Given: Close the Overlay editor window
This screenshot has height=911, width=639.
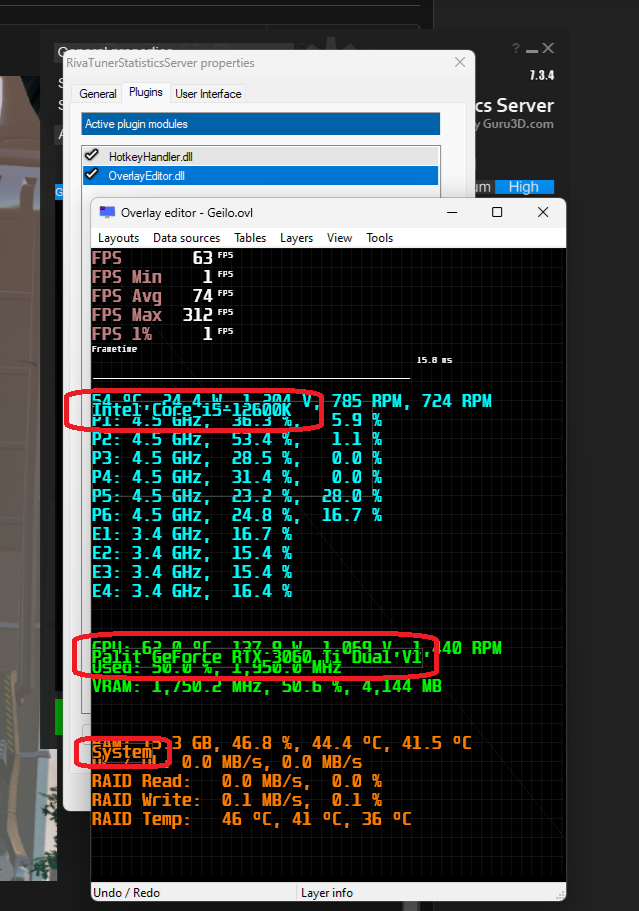Looking at the screenshot, I should pyautogui.click(x=543, y=212).
